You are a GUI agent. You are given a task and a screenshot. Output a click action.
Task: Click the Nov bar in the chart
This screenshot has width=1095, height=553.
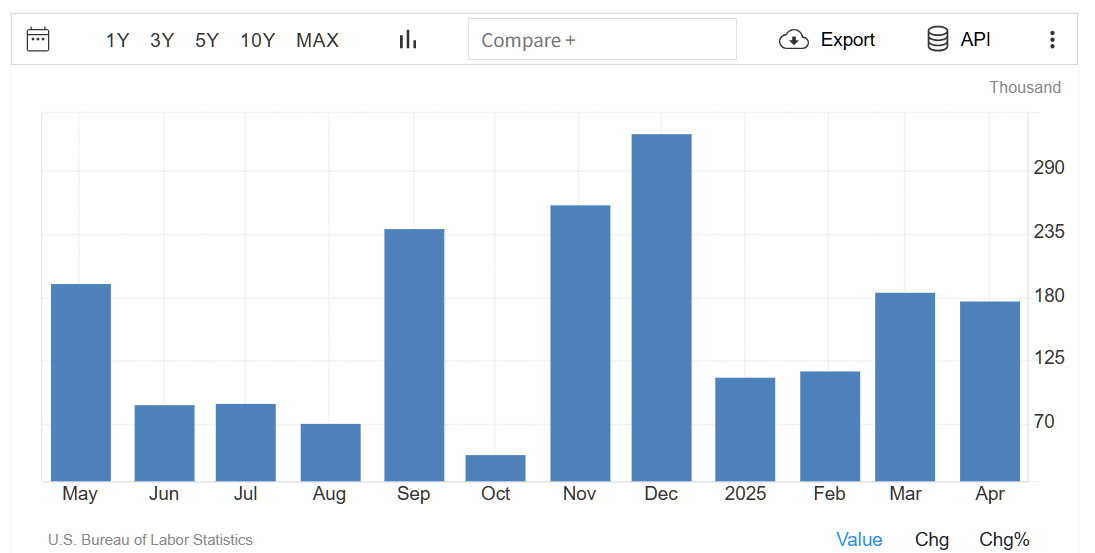click(580, 344)
